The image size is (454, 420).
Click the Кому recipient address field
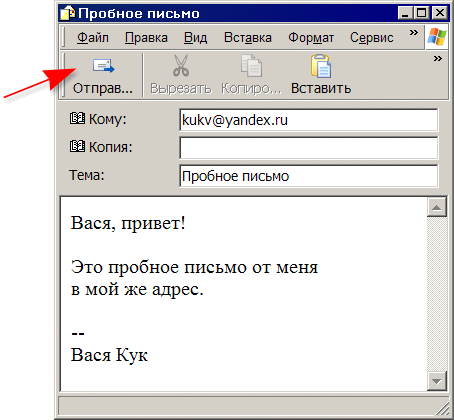pos(309,120)
